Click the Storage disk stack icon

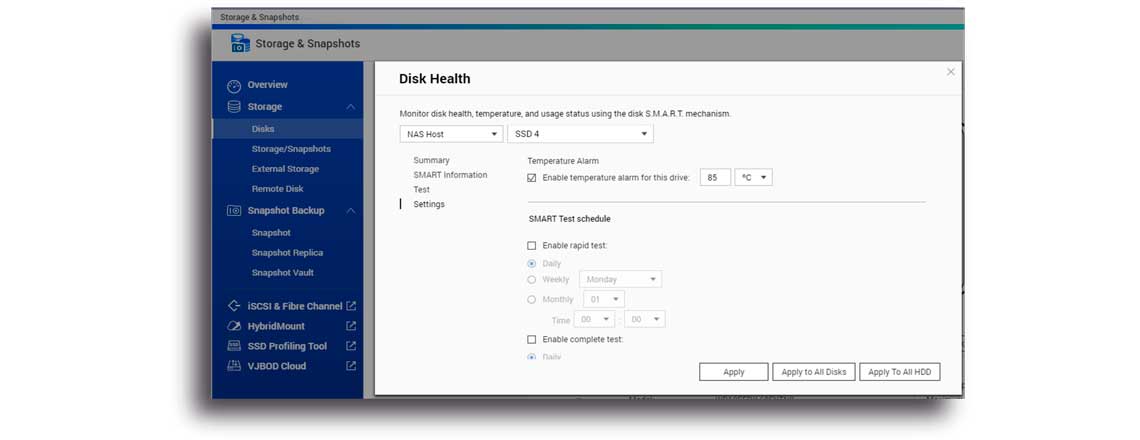[x=234, y=107]
